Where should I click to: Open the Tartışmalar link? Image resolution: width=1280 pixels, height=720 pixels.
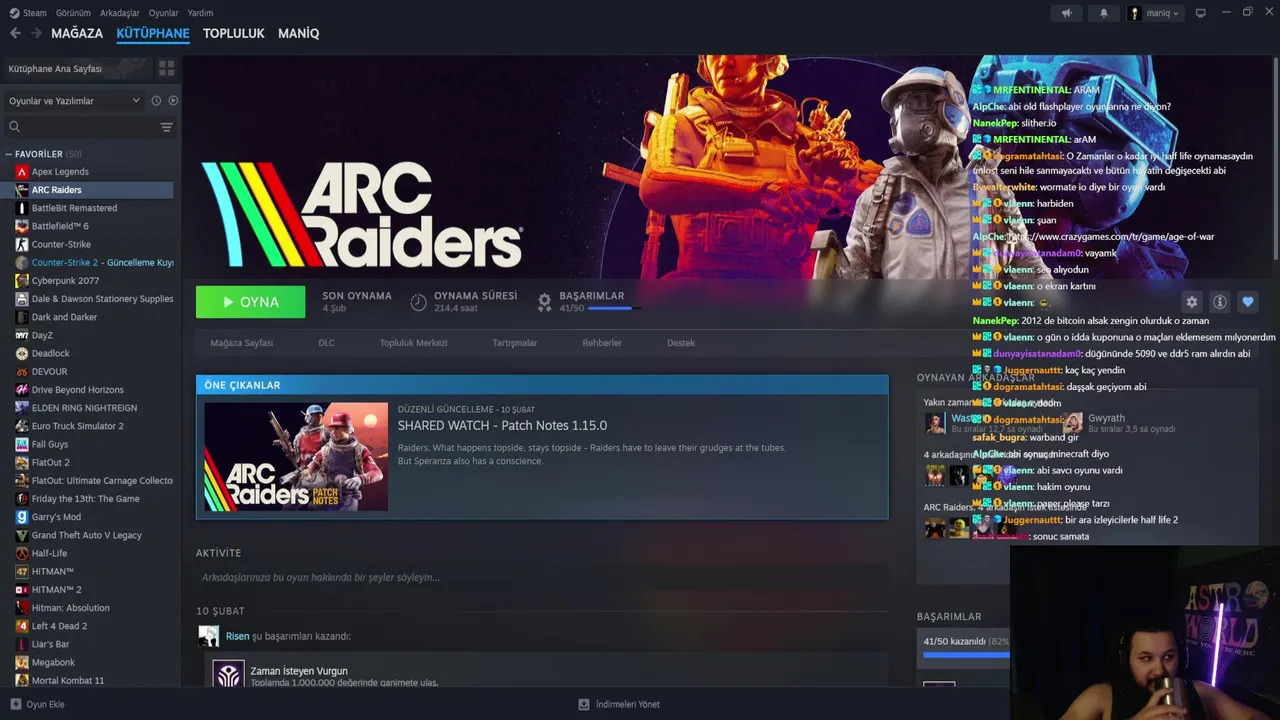[x=515, y=343]
